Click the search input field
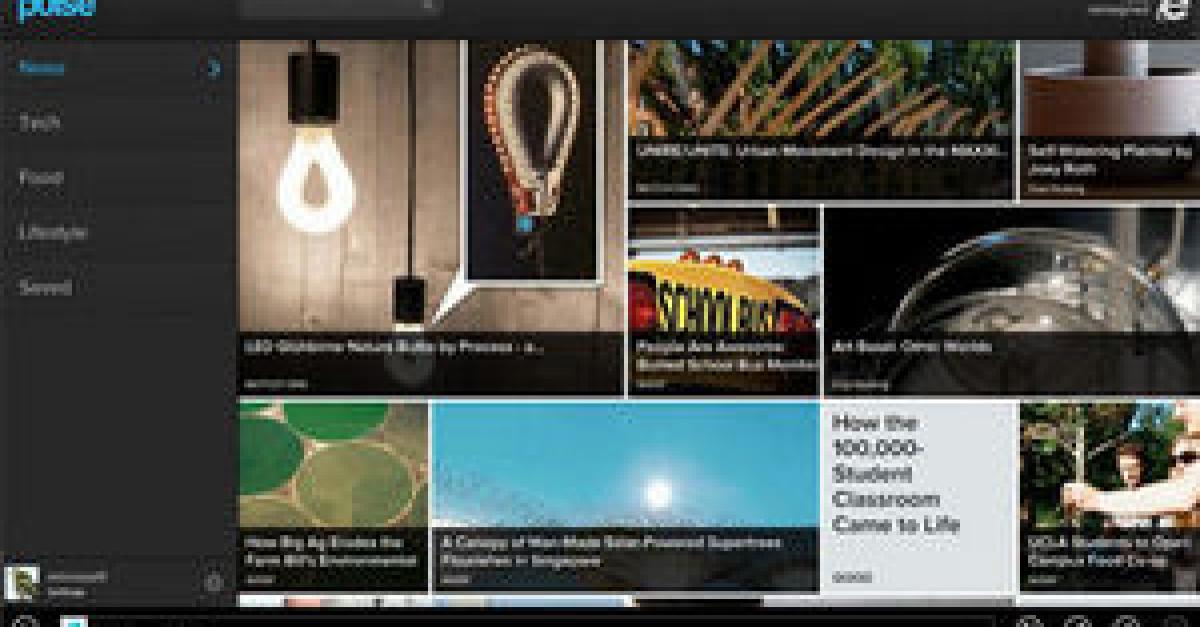 click(340, 6)
